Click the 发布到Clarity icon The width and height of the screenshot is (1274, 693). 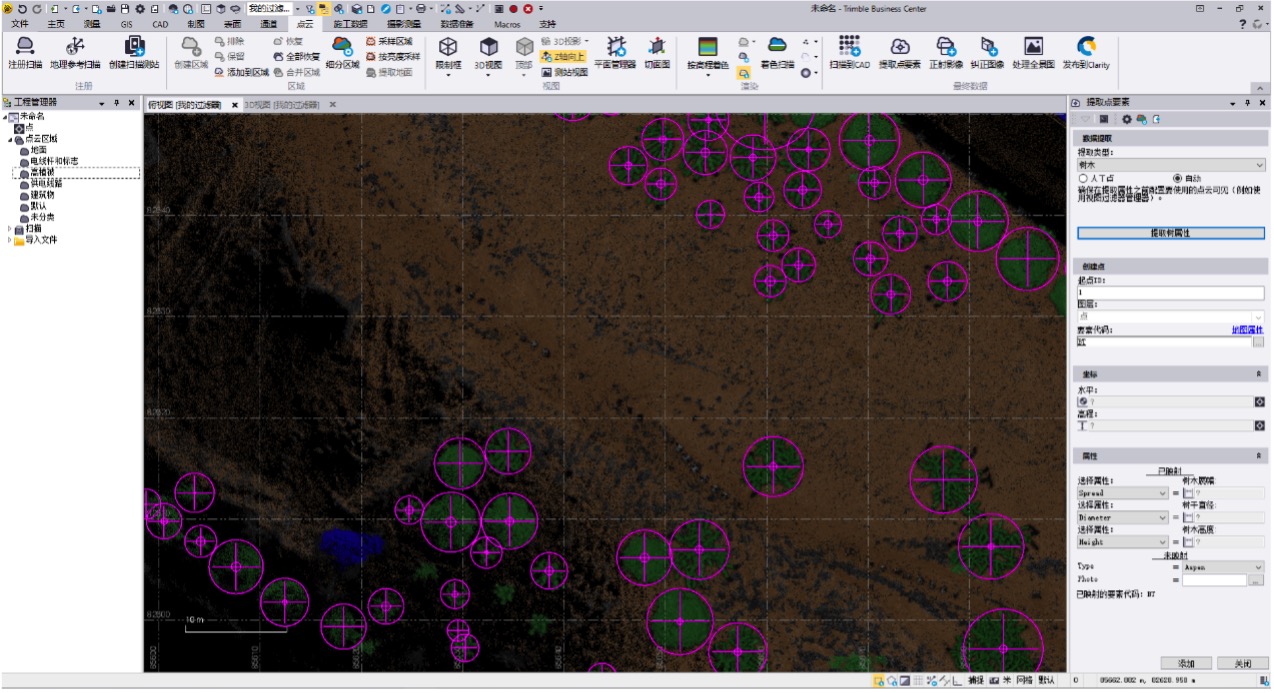tap(1086, 46)
